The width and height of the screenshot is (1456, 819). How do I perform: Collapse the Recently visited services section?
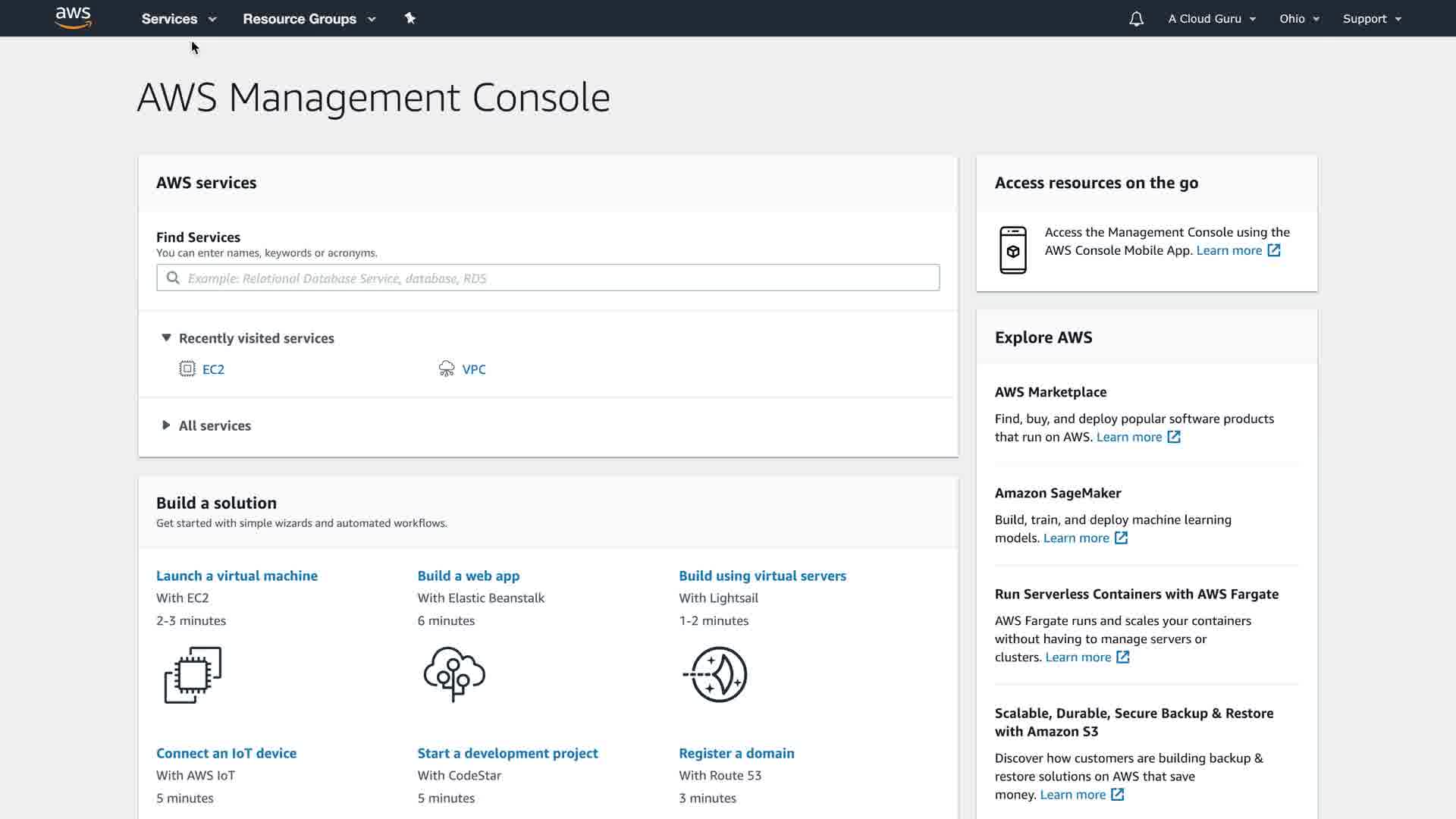[x=166, y=338]
